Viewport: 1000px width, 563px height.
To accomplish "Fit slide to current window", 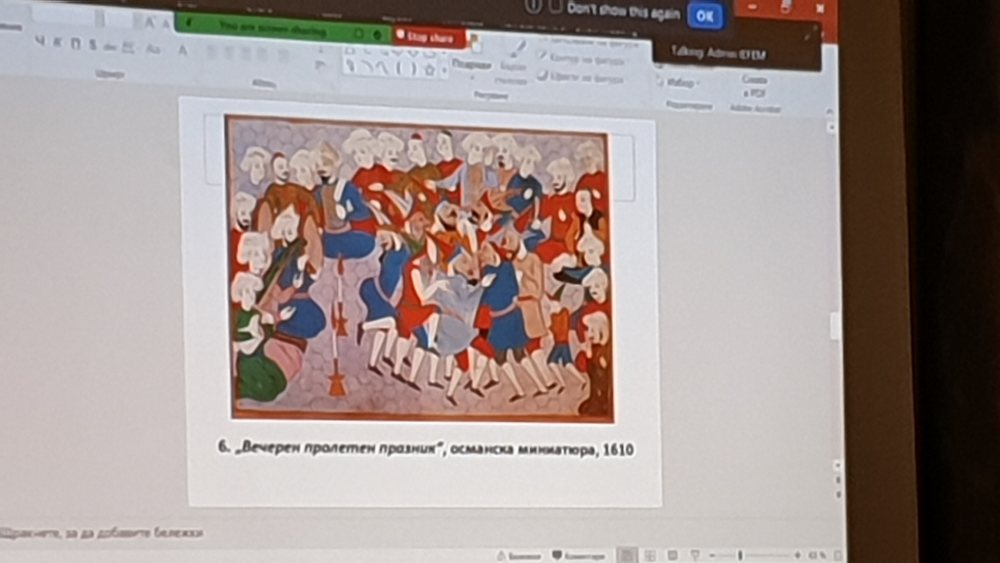I will click(x=838, y=555).
